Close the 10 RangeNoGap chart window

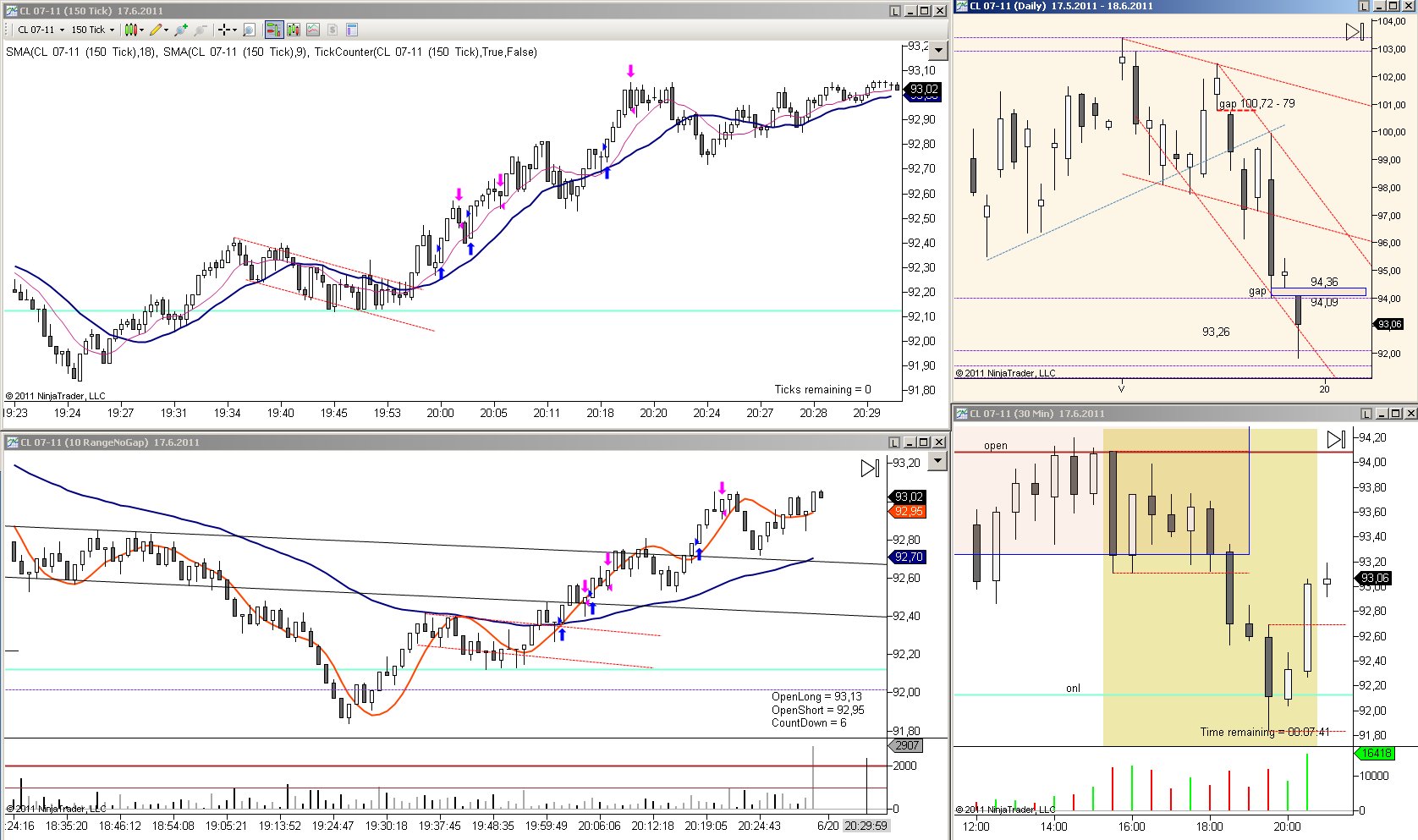tap(940, 442)
